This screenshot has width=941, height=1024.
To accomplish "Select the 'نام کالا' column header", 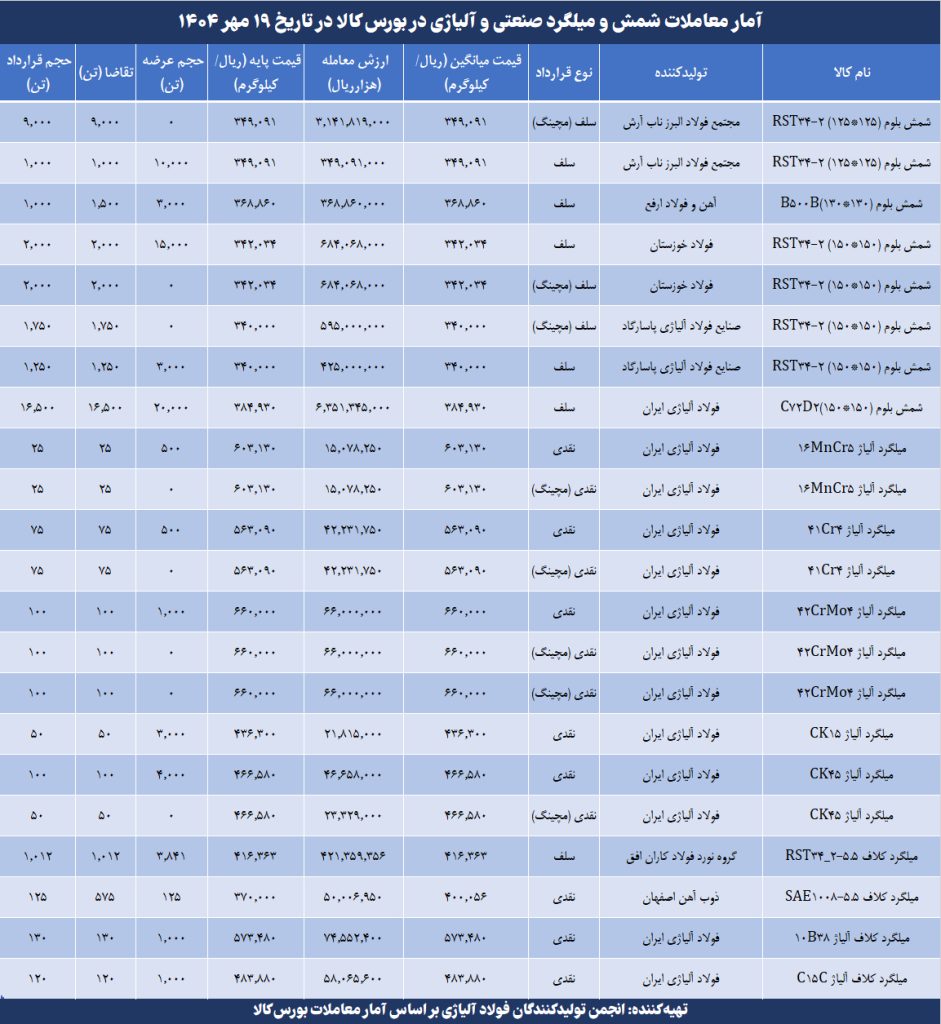I will pyautogui.click(x=851, y=73).
